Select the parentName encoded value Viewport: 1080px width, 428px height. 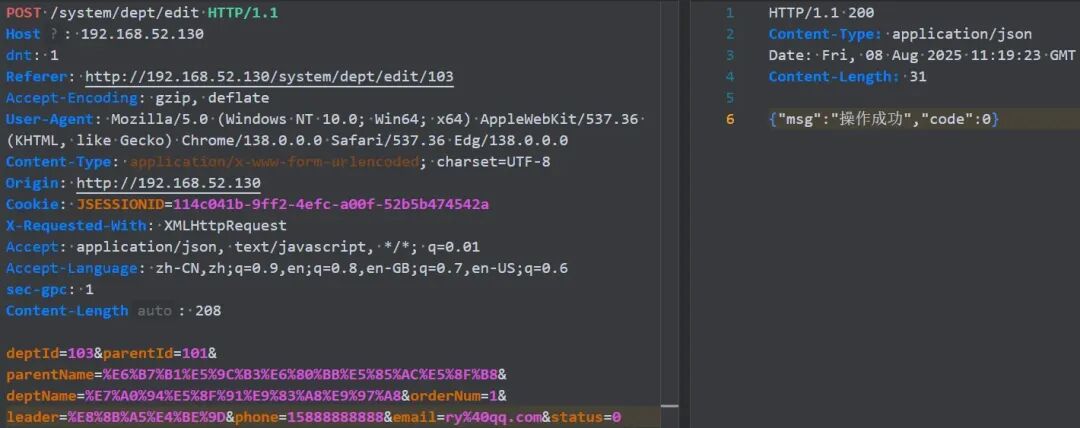click(x=300, y=375)
